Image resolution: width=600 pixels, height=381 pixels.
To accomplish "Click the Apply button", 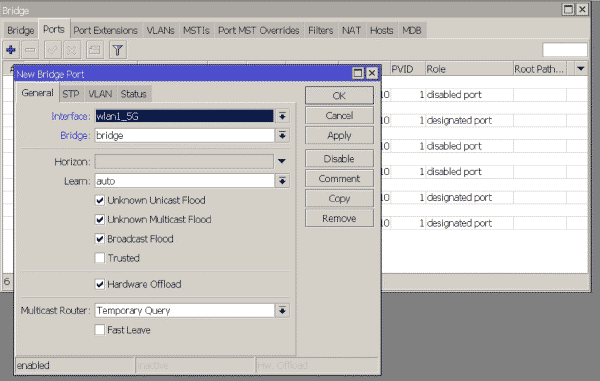I will tap(339, 135).
